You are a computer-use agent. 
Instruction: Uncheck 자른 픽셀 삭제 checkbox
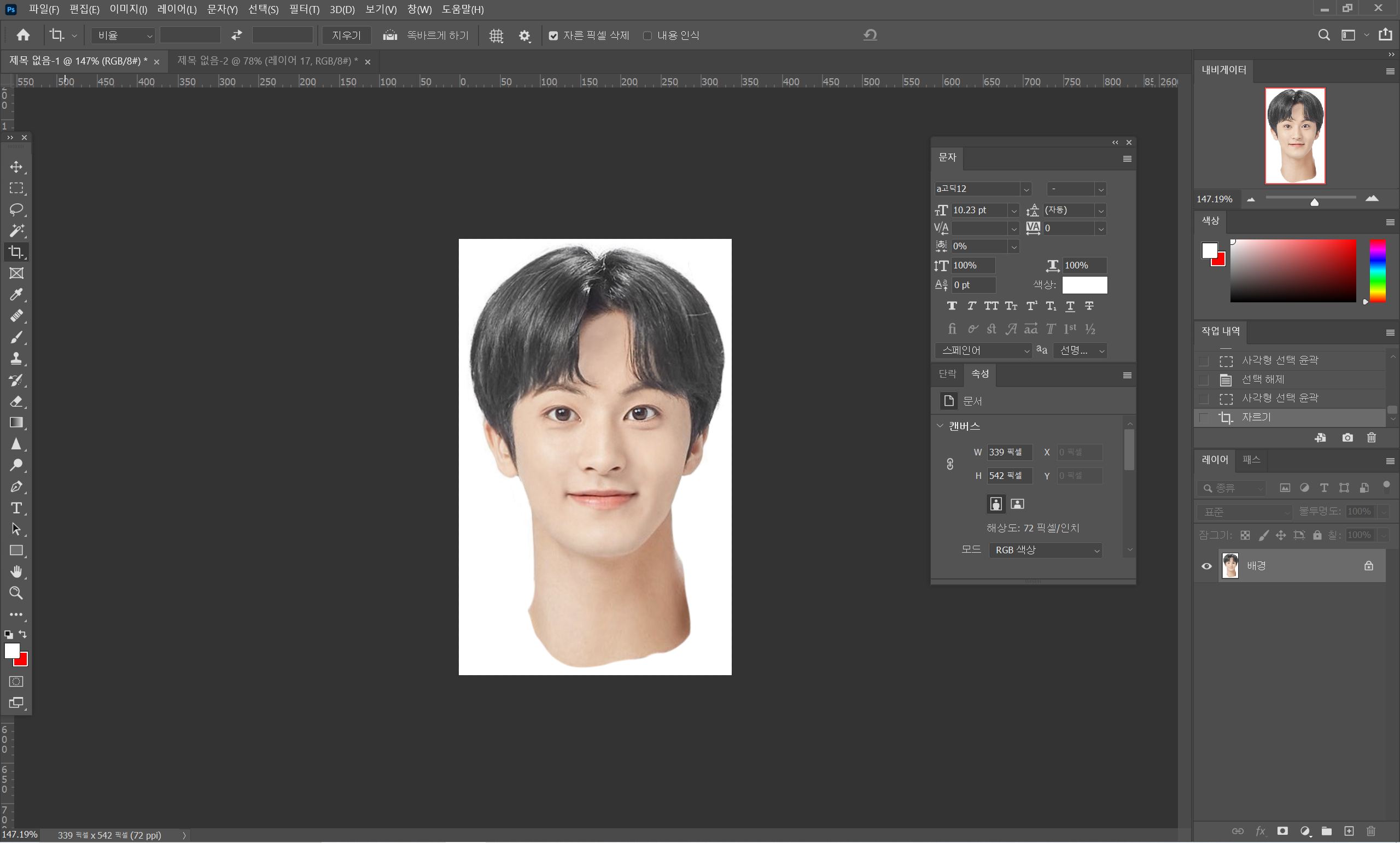553,36
